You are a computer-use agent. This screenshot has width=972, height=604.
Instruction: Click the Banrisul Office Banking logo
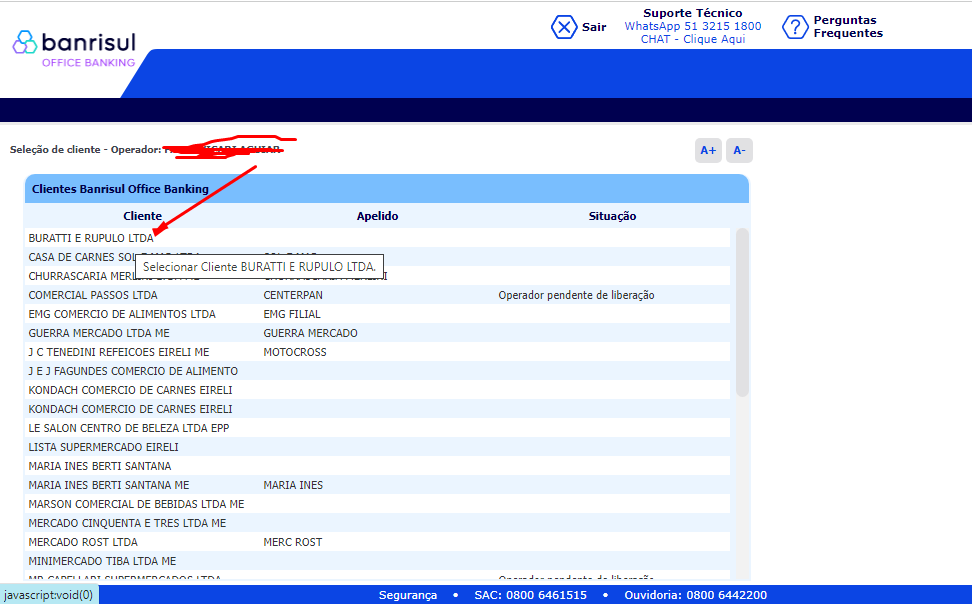coord(74,47)
